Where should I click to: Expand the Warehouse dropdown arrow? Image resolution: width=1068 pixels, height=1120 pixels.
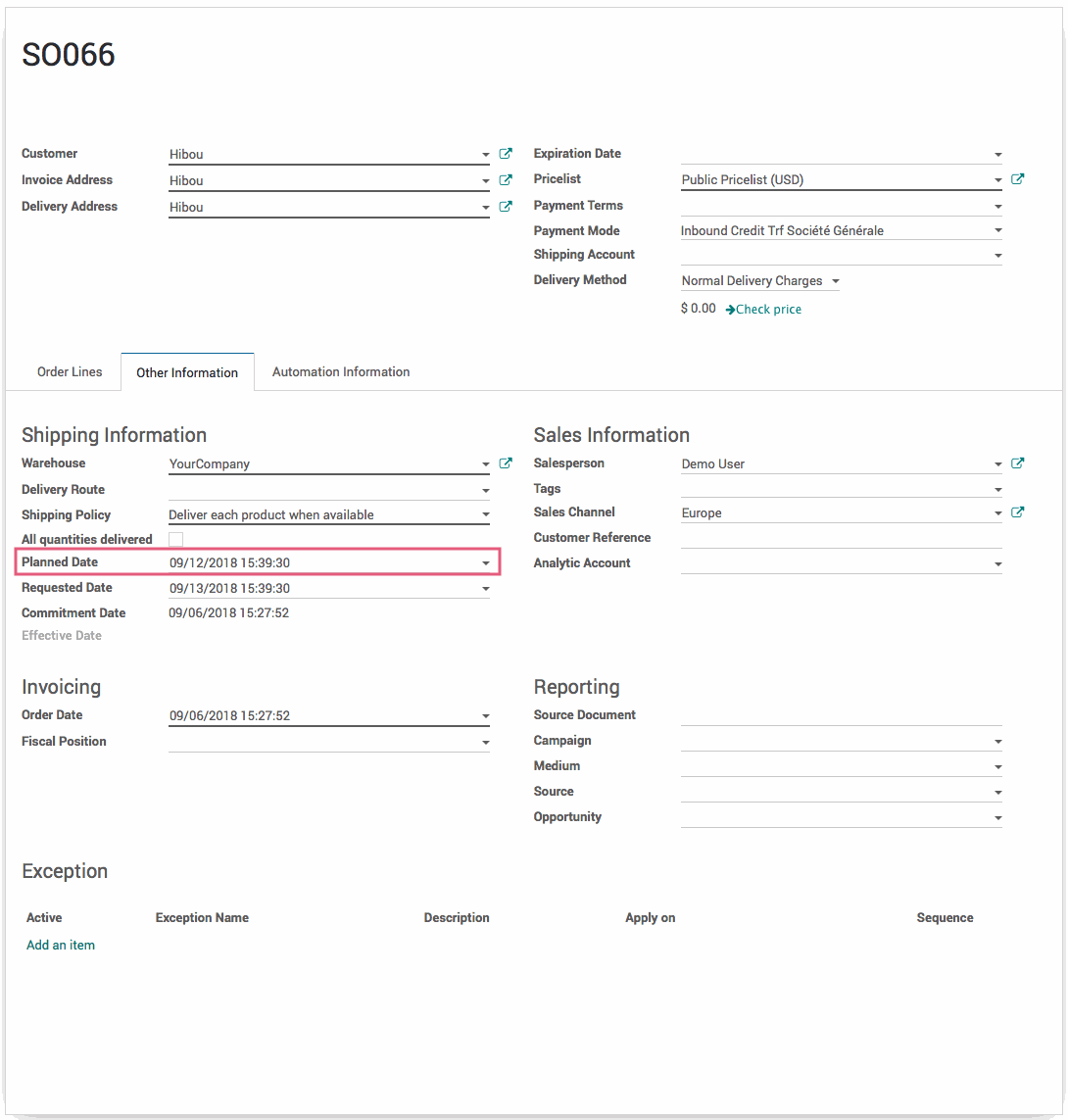tap(486, 464)
